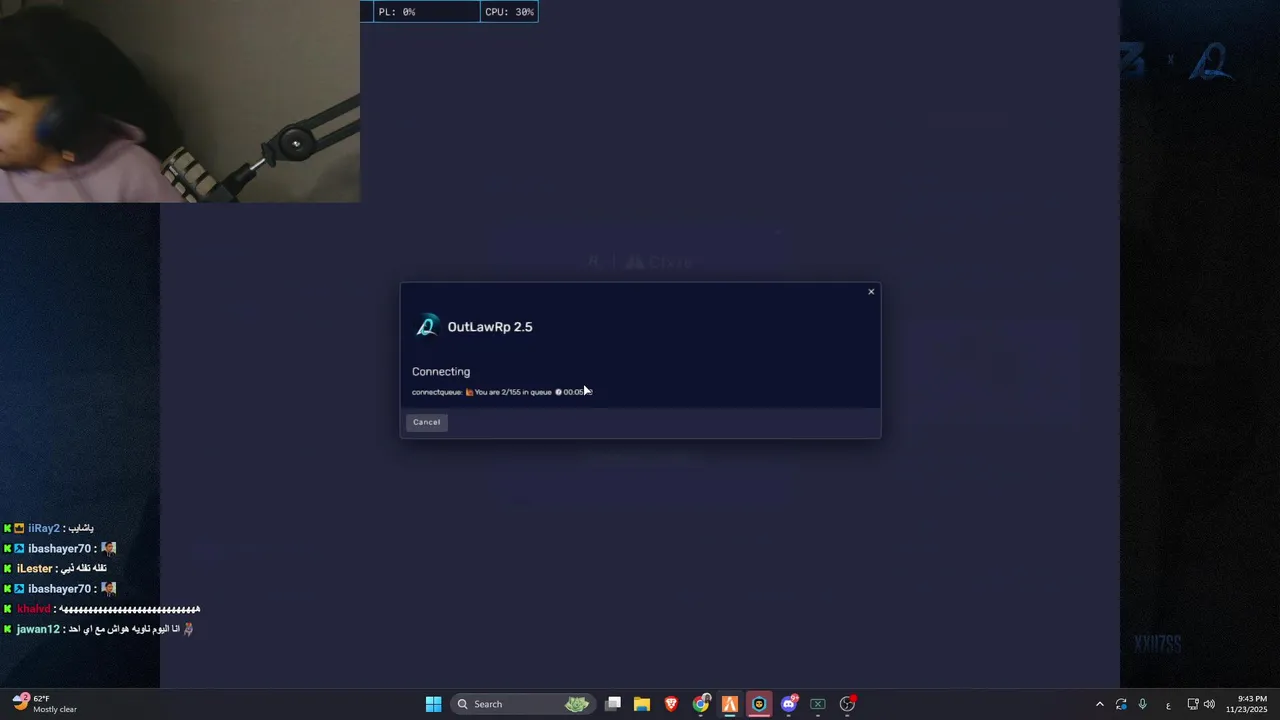Open Task View from the taskbar

(x=613, y=704)
